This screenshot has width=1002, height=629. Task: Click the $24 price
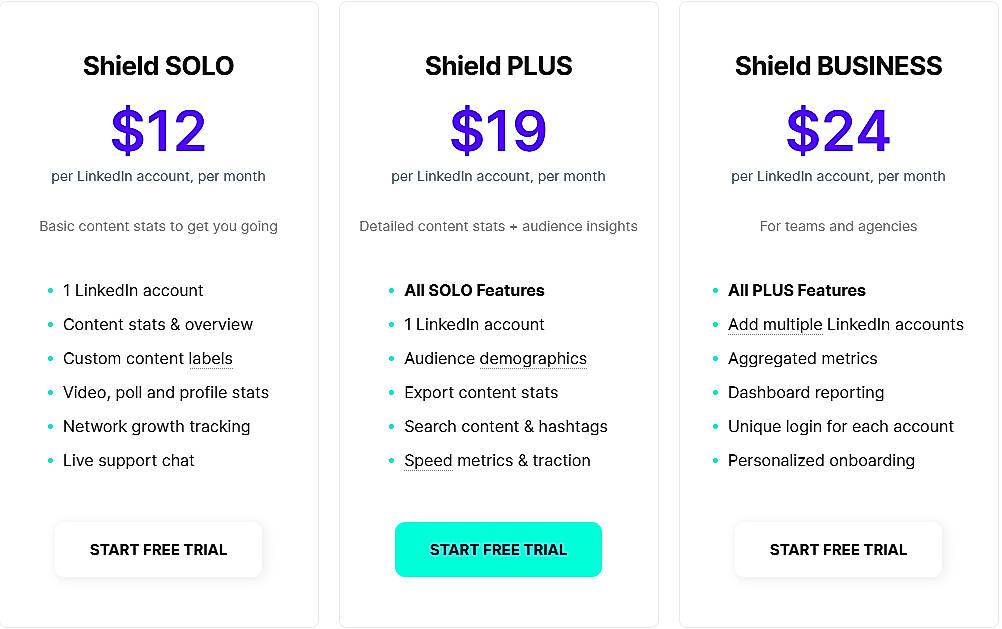(838, 130)
